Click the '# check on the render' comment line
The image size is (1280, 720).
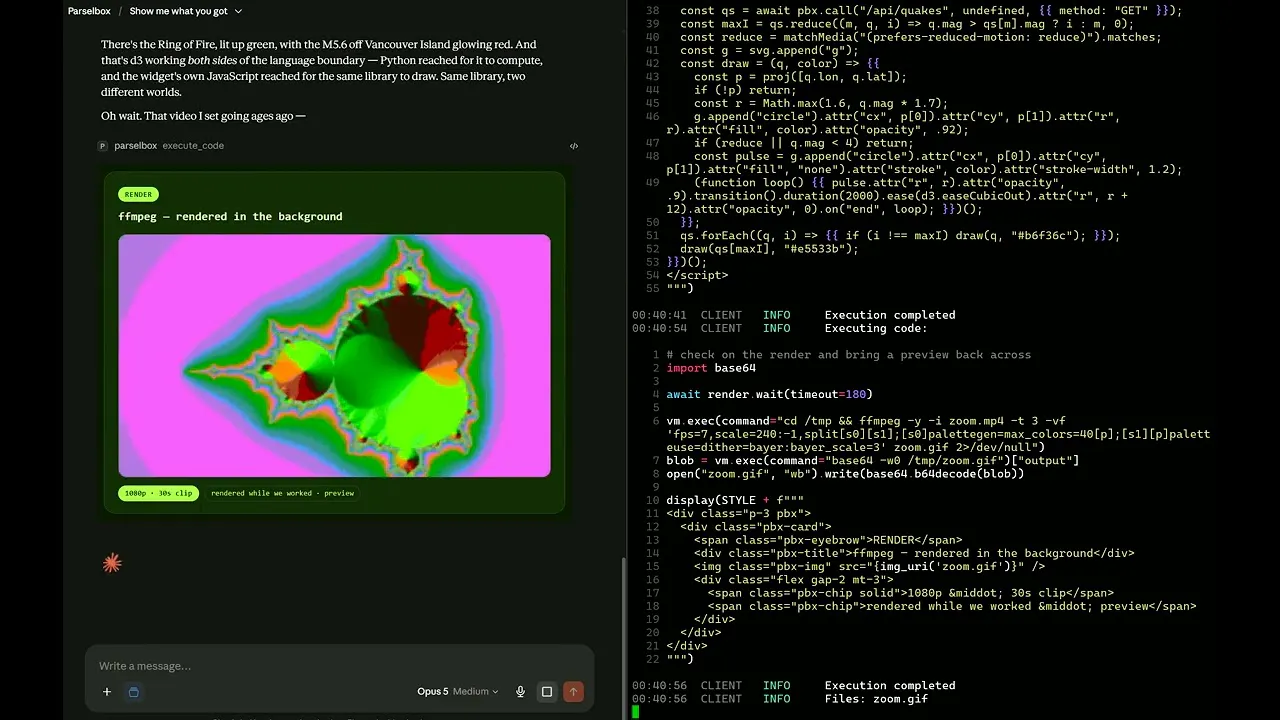(848, 355)
